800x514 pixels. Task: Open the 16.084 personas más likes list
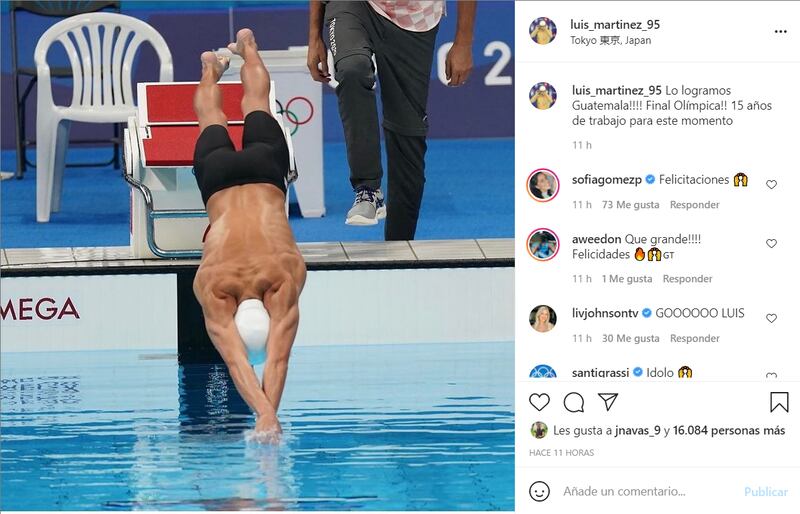coord(729,430)
